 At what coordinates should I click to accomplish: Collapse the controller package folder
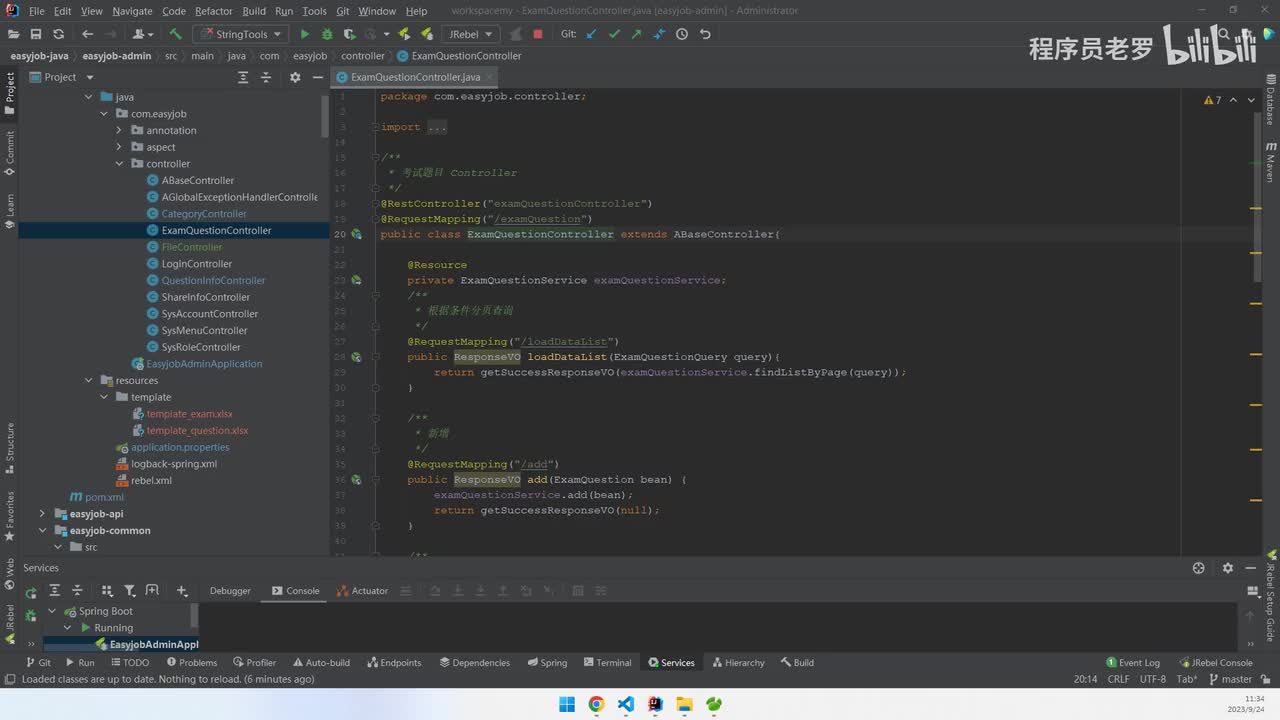pos(119,164)
